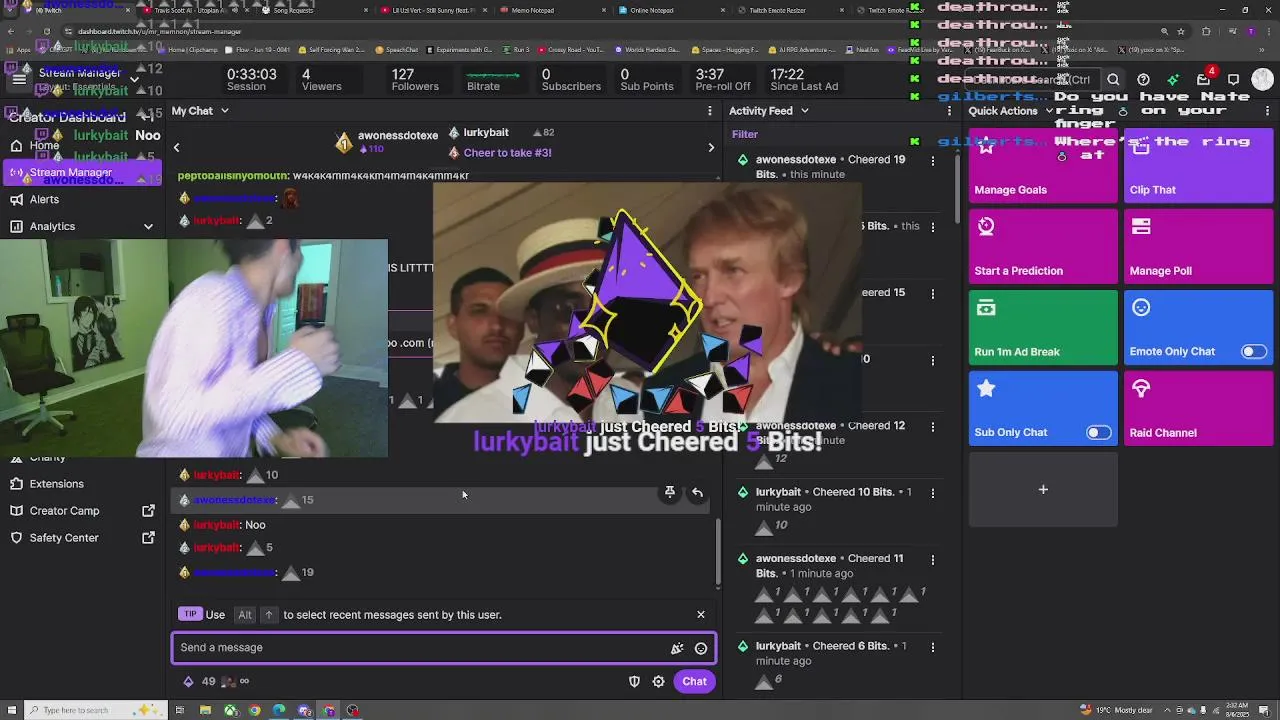
Task: Click the Bits diamond icon below chat
Action: [x=188, y=681]
